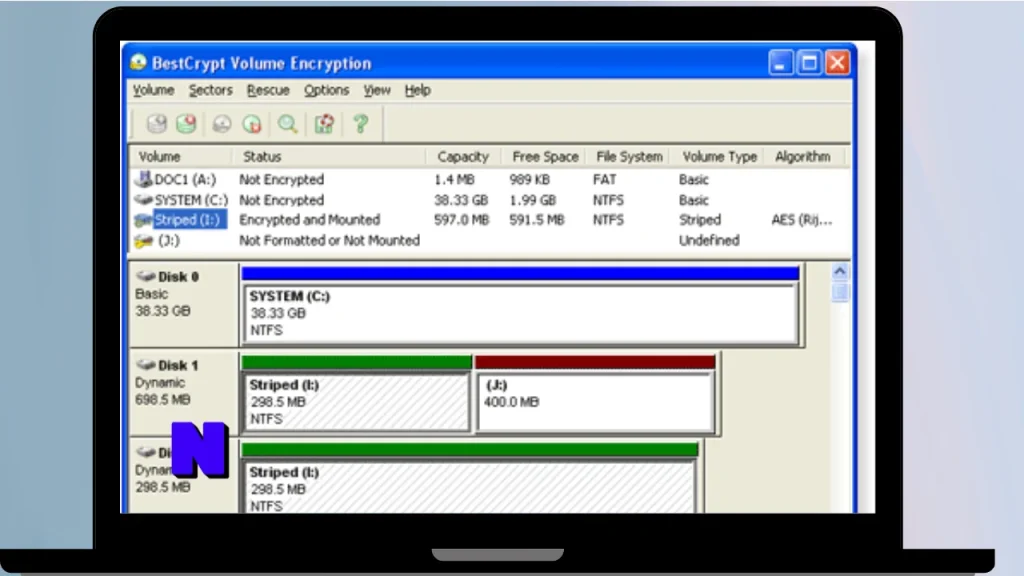This screenshot has width=1024, height=576.
Task: Click the Disk 1 Dynamic 698.5 MB label
Action: (183, 392)
